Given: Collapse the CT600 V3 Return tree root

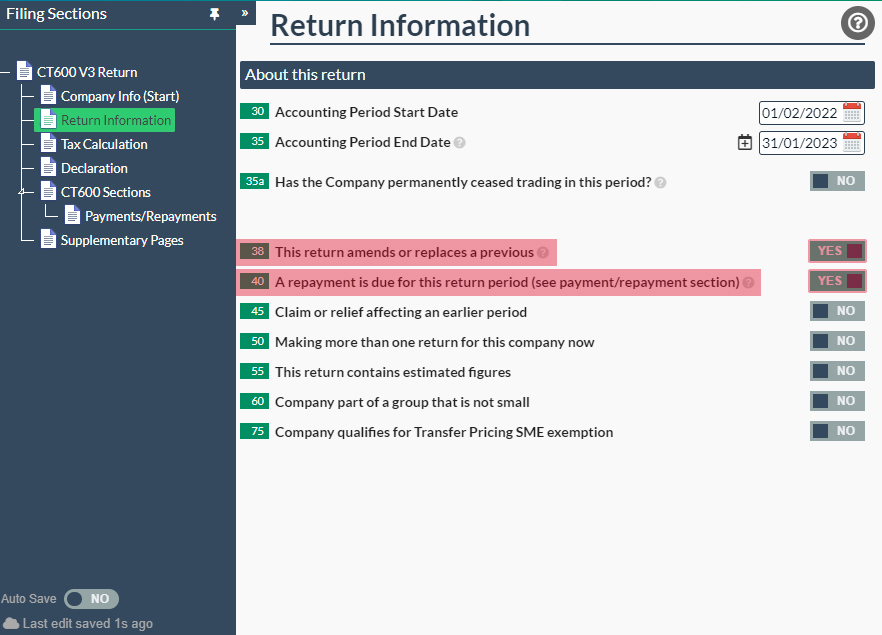Looking at the screenshot, I should pos(5,72).
